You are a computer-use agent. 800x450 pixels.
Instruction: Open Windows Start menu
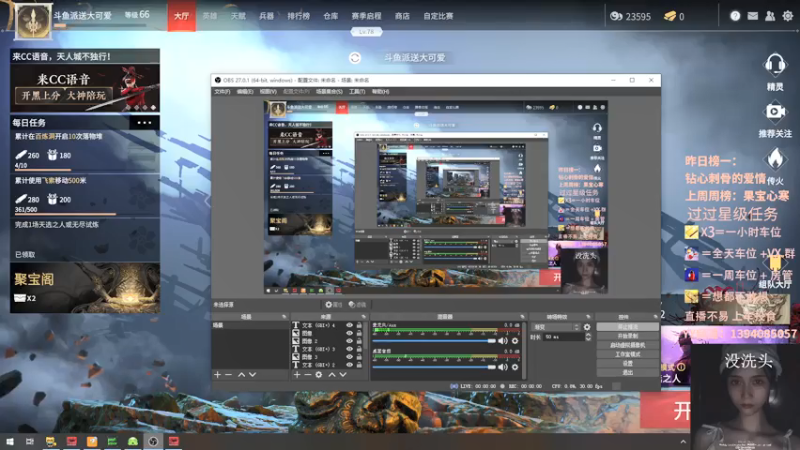click(x=10, y=441)
